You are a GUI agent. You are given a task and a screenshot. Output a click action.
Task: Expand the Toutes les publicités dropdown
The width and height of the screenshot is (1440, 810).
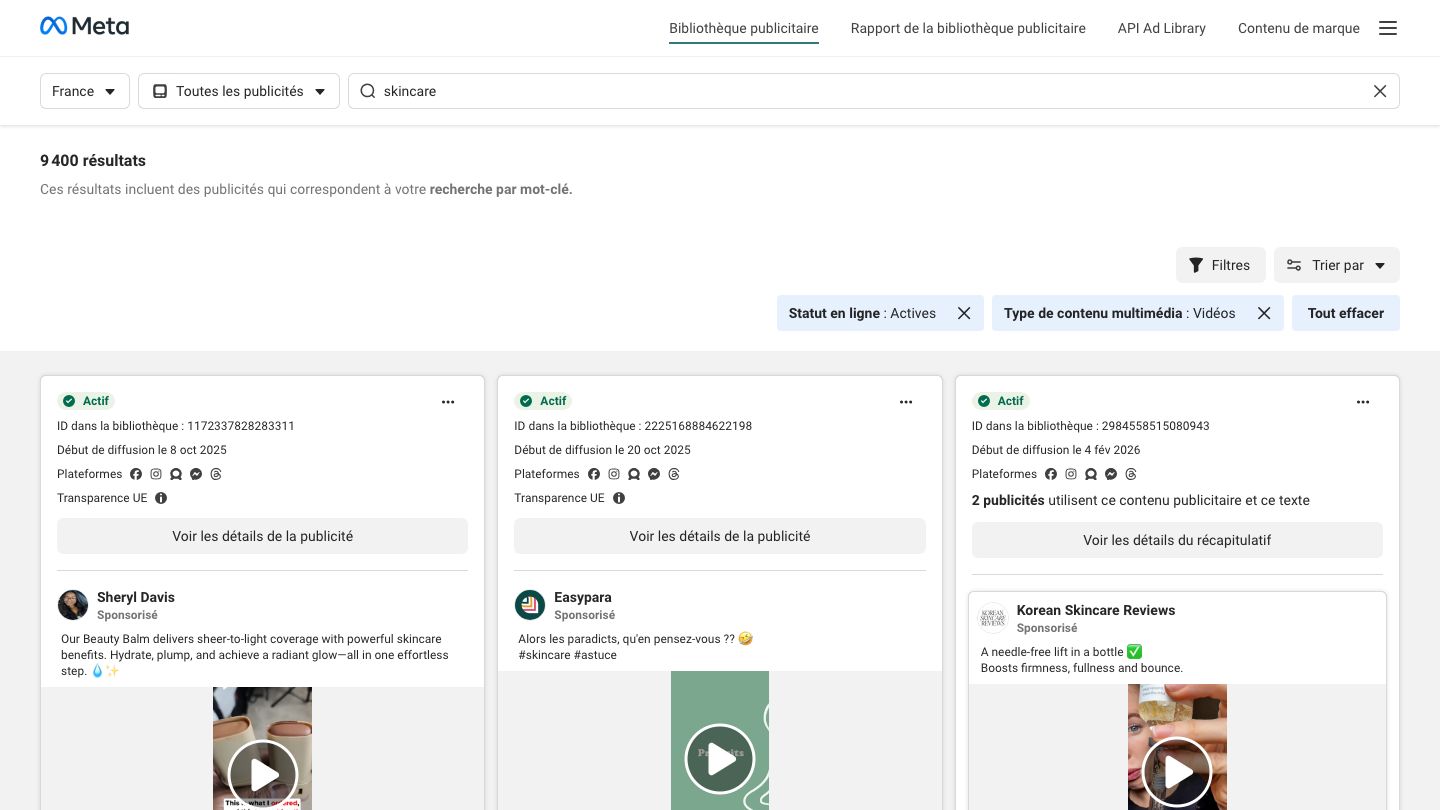coord(239,91)
